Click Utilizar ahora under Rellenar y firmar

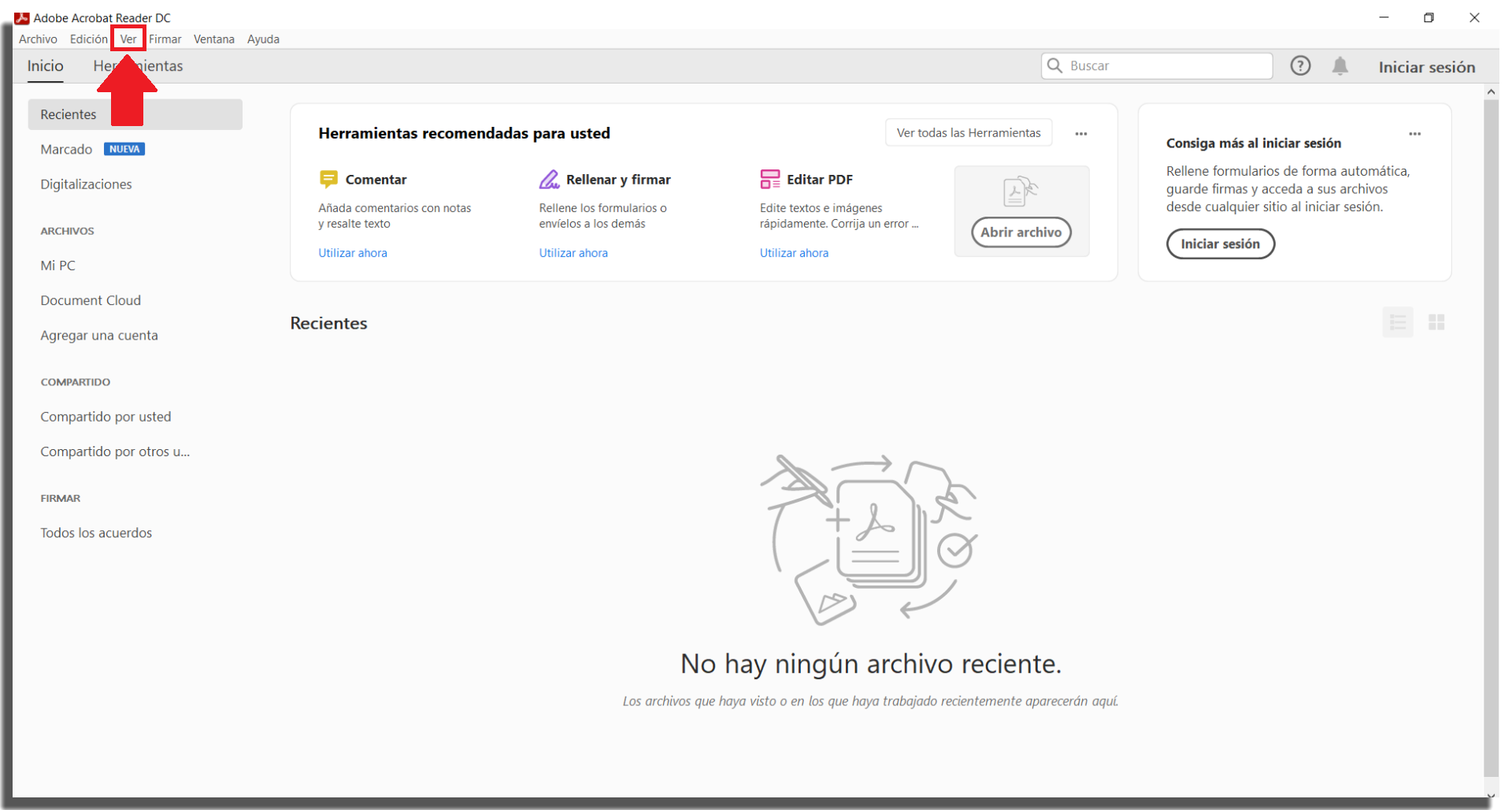[x=573, y=253]
